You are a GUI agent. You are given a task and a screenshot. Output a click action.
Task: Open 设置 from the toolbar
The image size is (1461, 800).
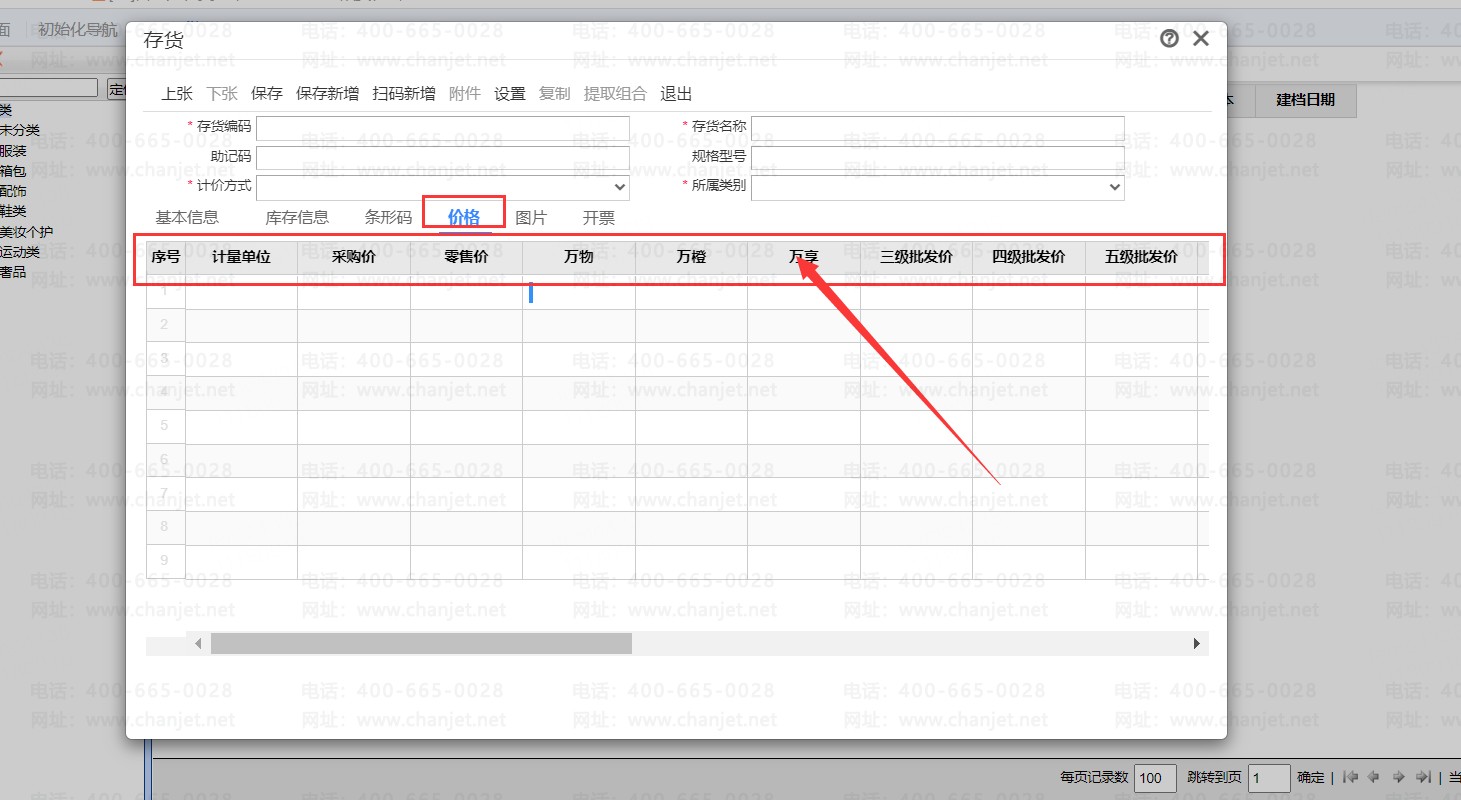click(x=510, y=94)
